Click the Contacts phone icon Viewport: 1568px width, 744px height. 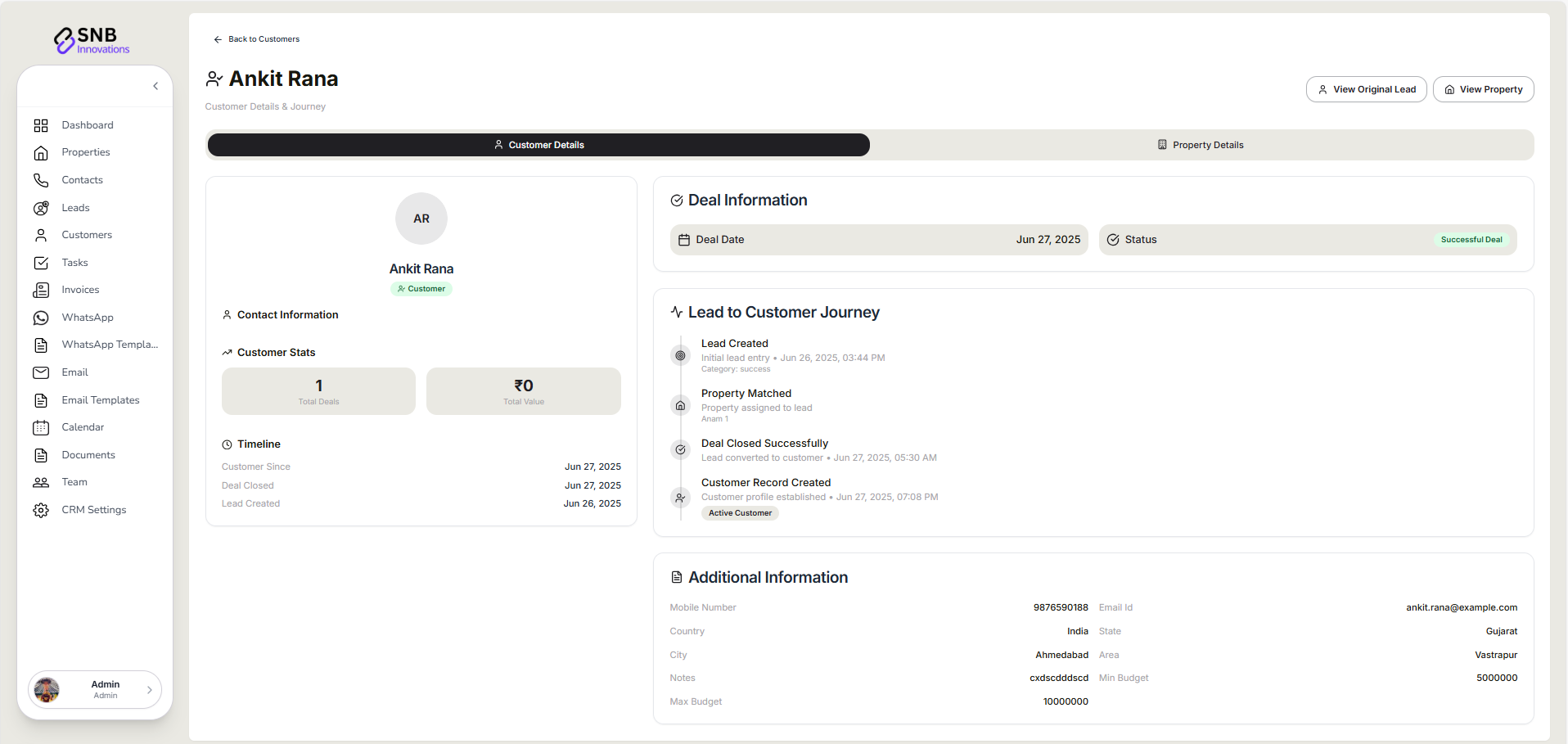[x=41, y=180]
